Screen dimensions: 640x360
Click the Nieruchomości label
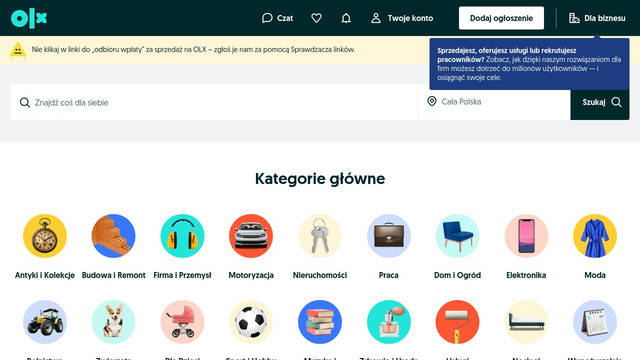click(320, 276)
